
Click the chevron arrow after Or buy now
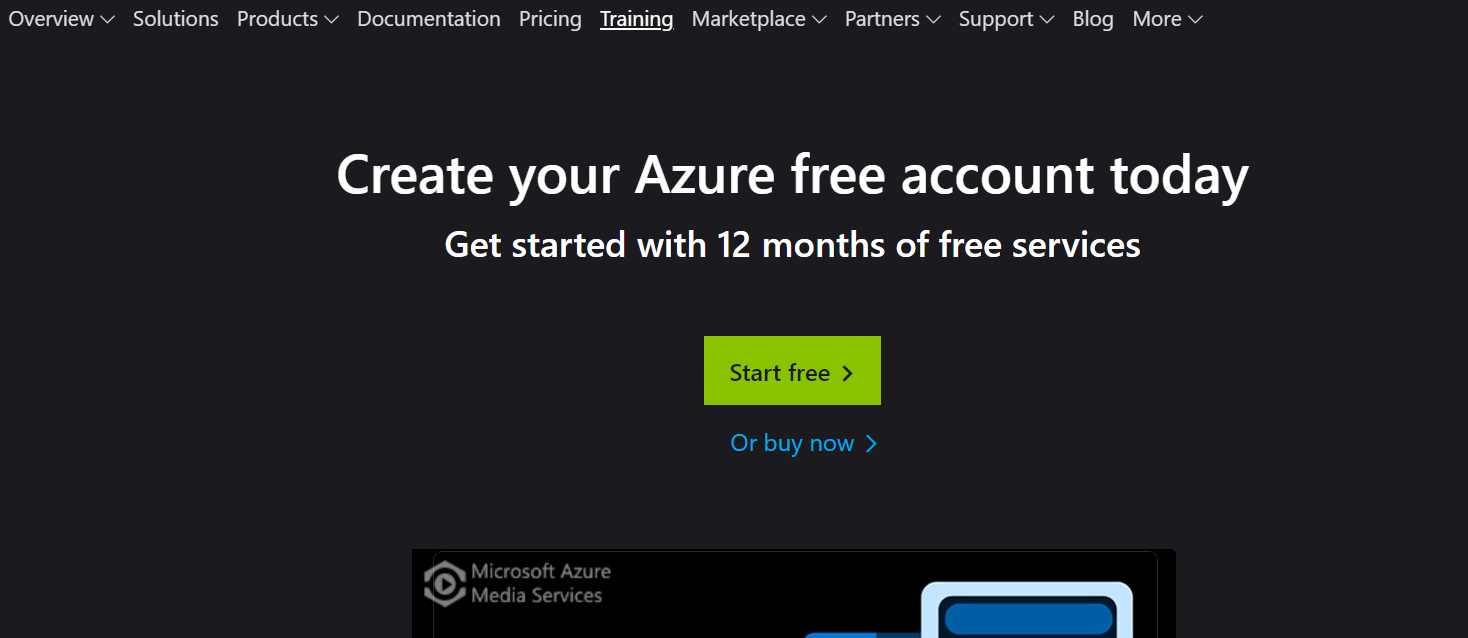coord(871,444)
